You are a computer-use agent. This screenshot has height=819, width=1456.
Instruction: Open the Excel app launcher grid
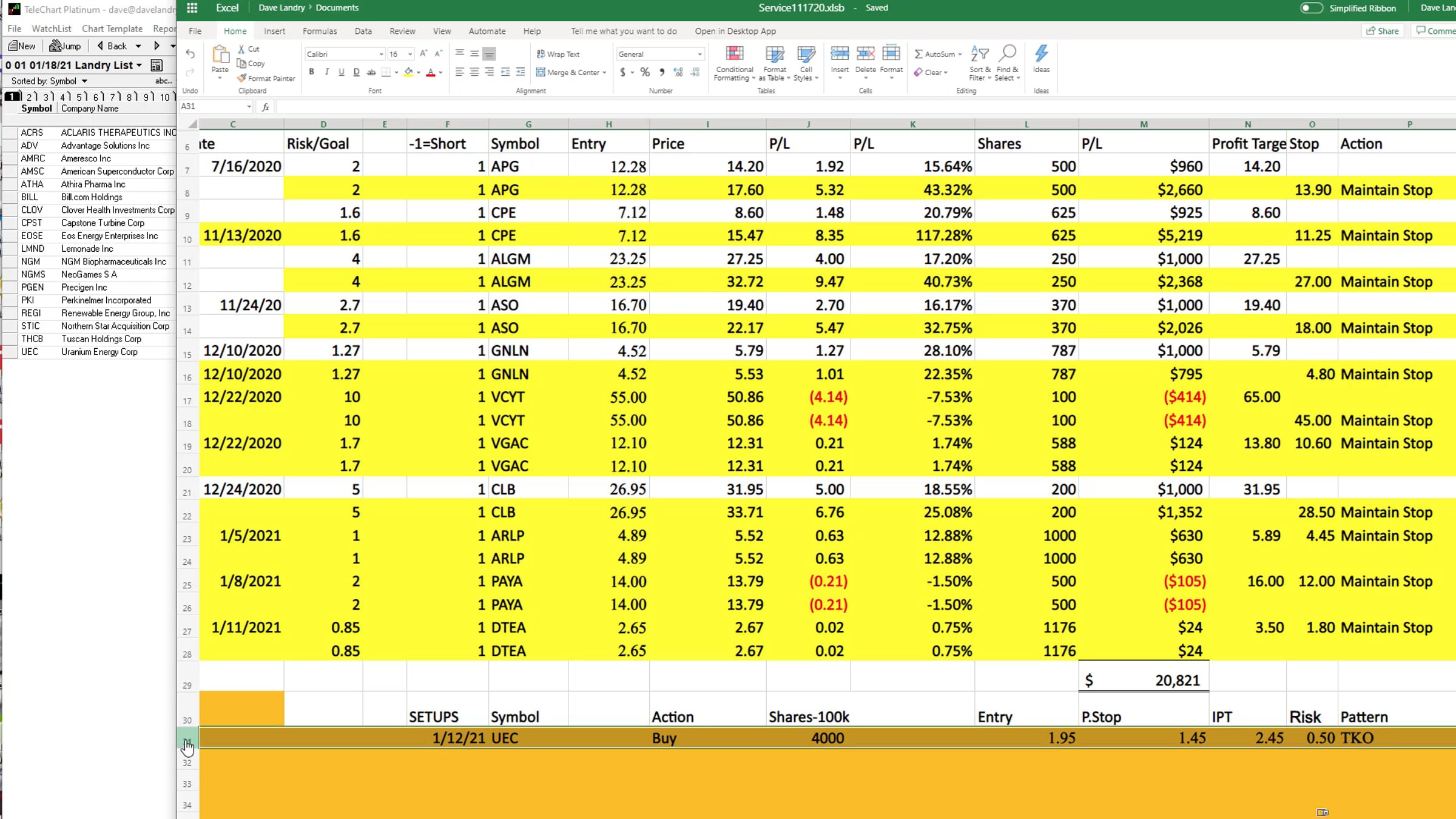(192, 8)
